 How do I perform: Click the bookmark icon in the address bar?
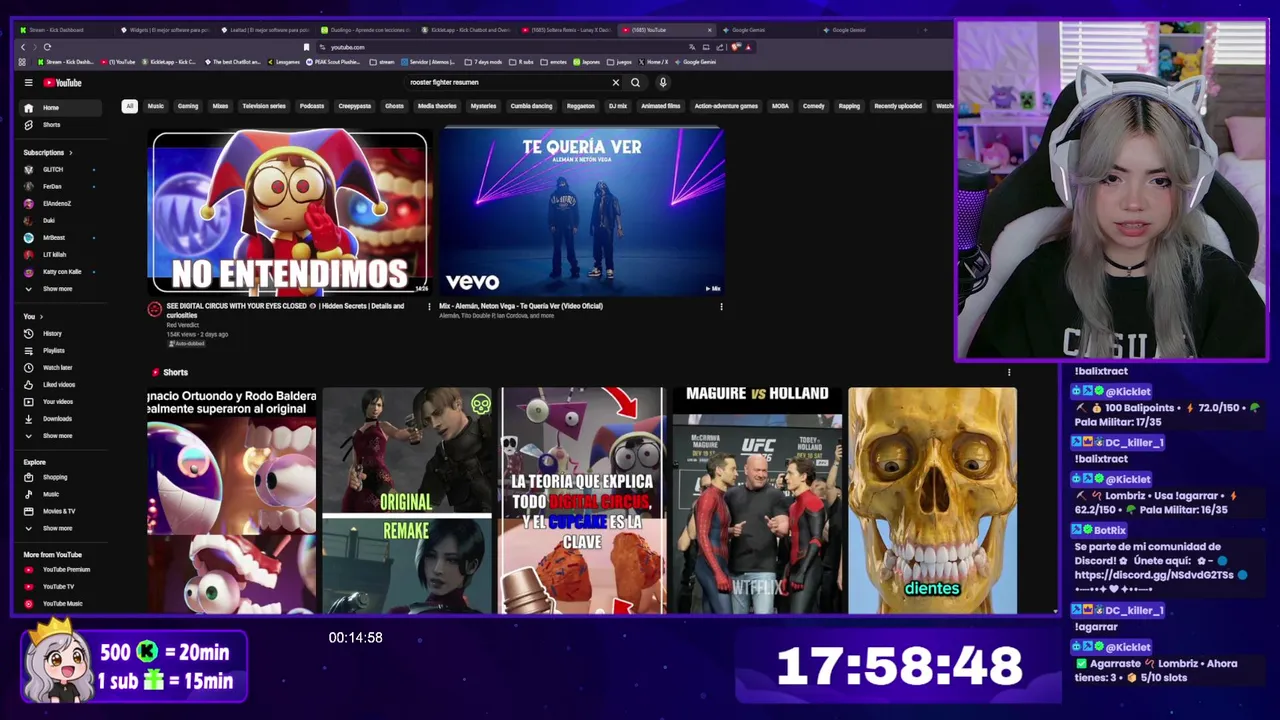point(306,47)
